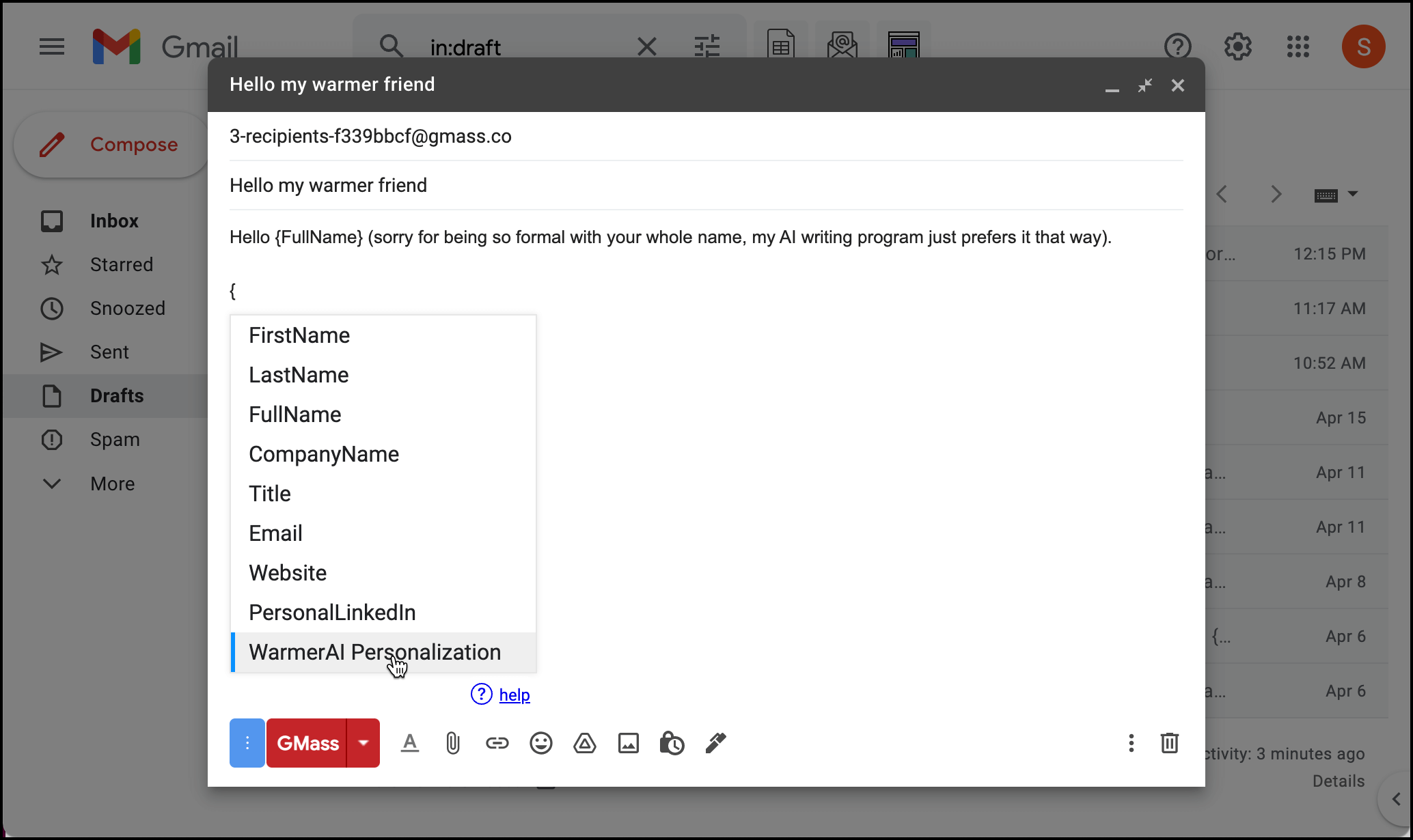Viewport: 1413px width, 840px height.
Task: Open GMass campaign dashboard icon
Action: pyautogui.click(x=904, y=45)
